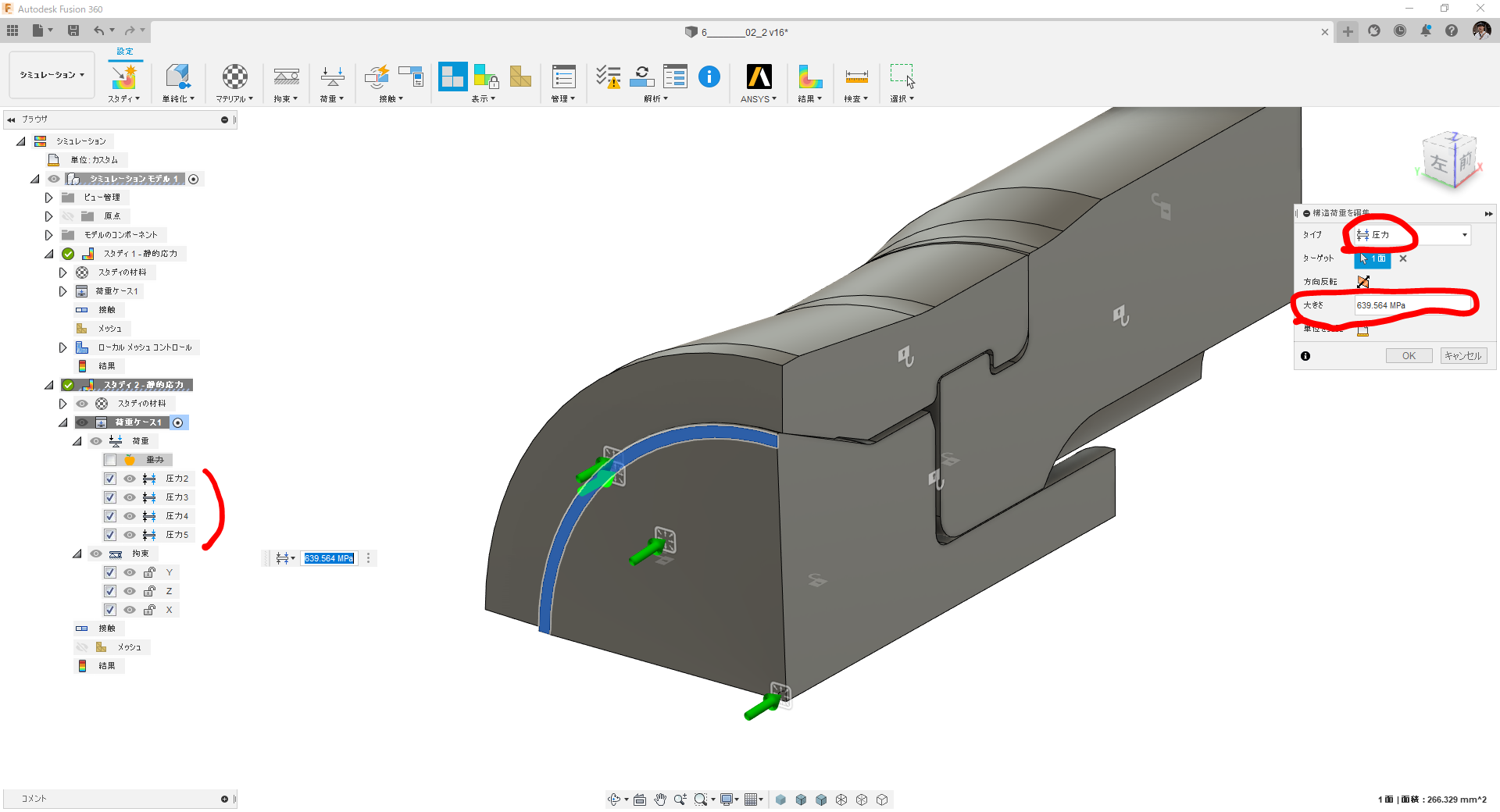Click the キャンセル button
This screenshot has height=812, width=1500.
(x=1463, y=356)
